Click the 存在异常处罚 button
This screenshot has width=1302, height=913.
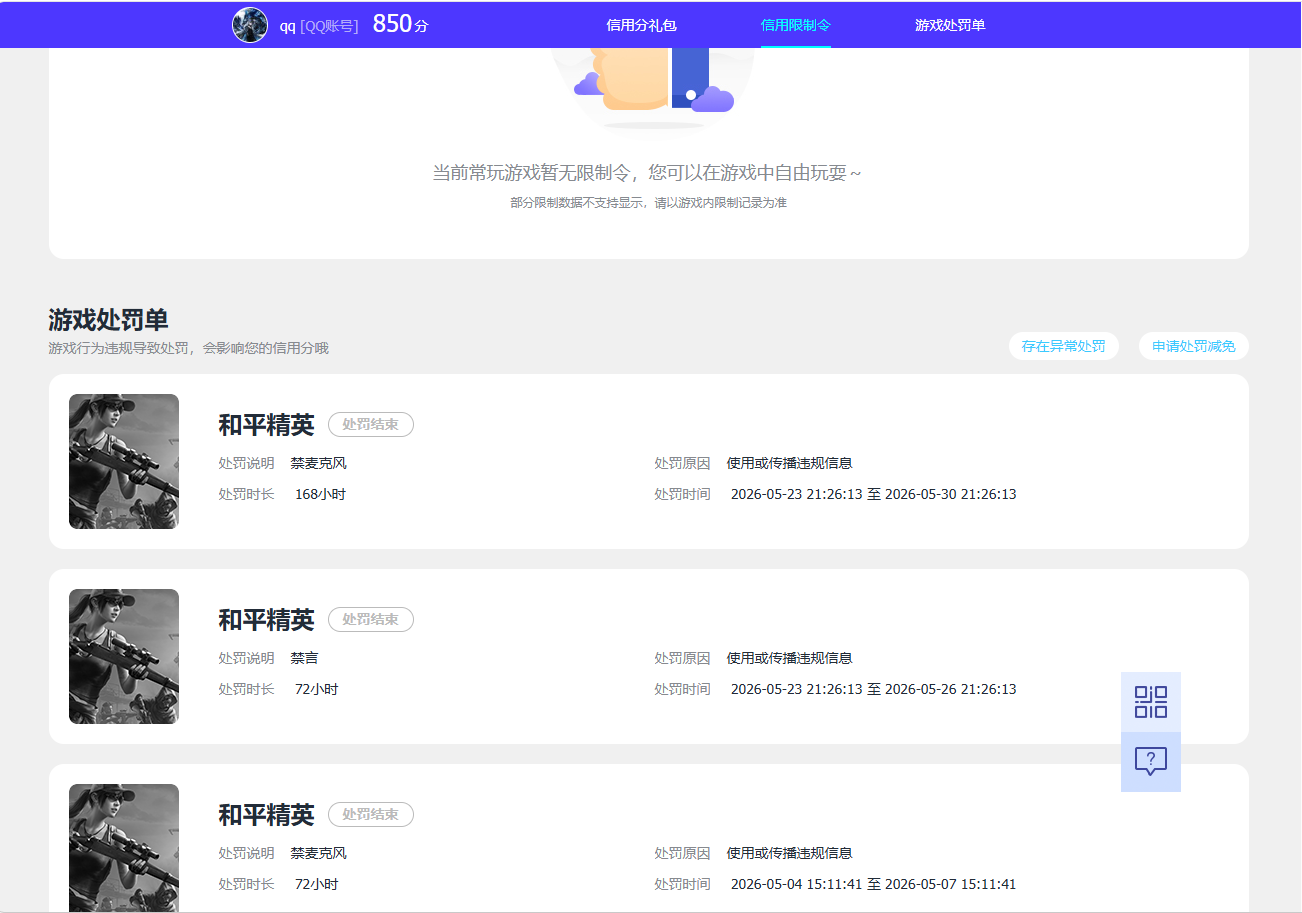(x=1064, y=346)
